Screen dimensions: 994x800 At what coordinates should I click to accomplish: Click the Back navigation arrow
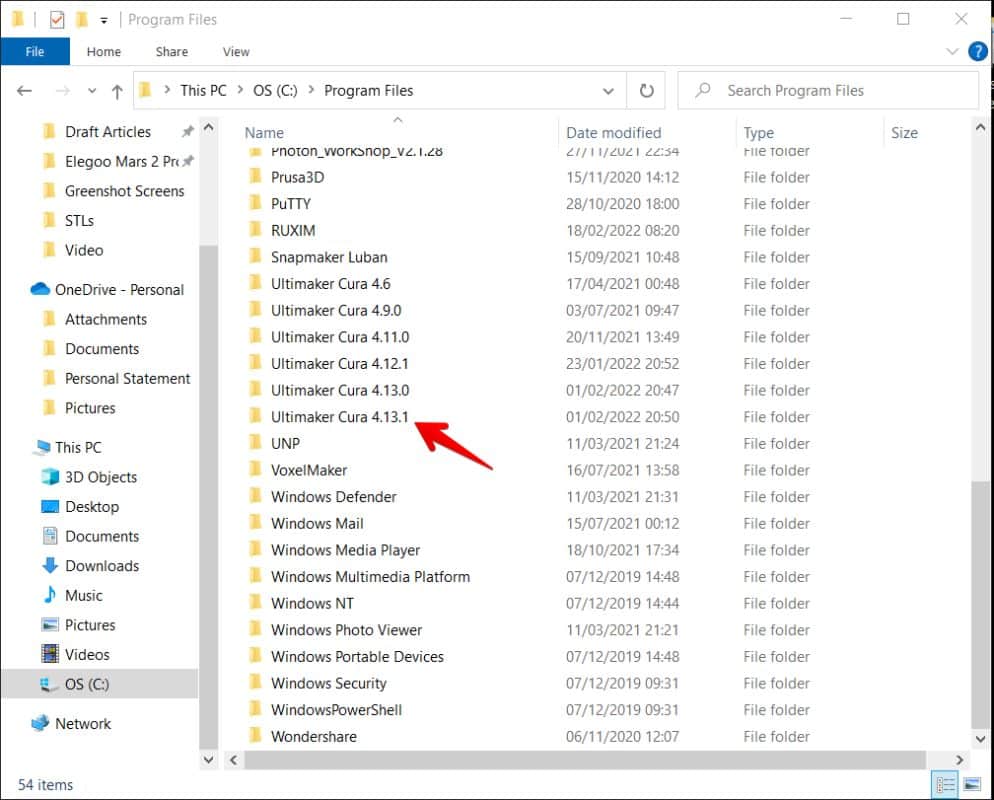[x=24, y=91]
